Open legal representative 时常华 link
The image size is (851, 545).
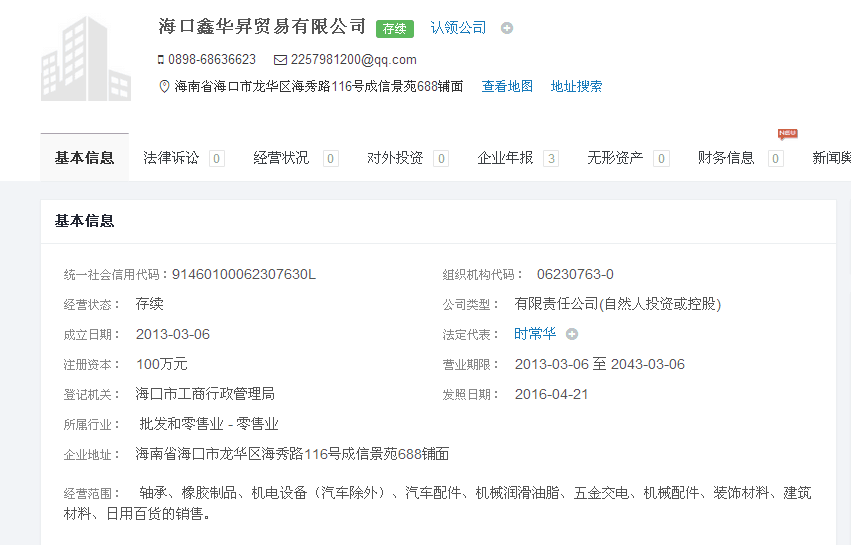click(535, 334)
